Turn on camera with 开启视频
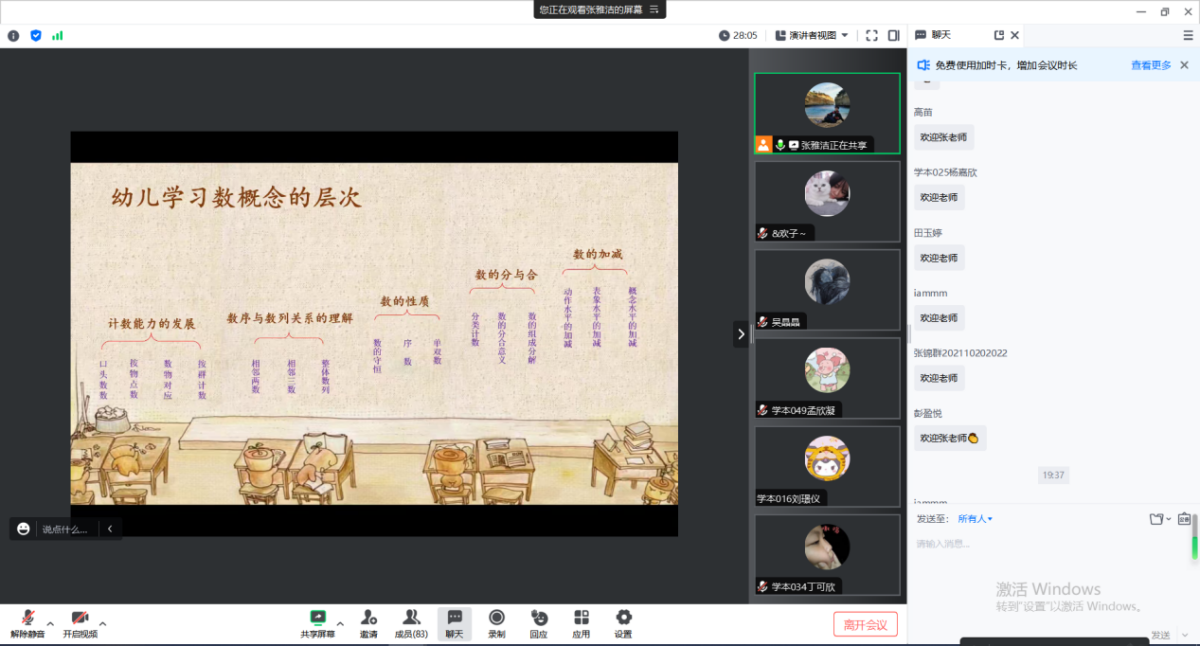1200x646 pixels. coord(80,622)
